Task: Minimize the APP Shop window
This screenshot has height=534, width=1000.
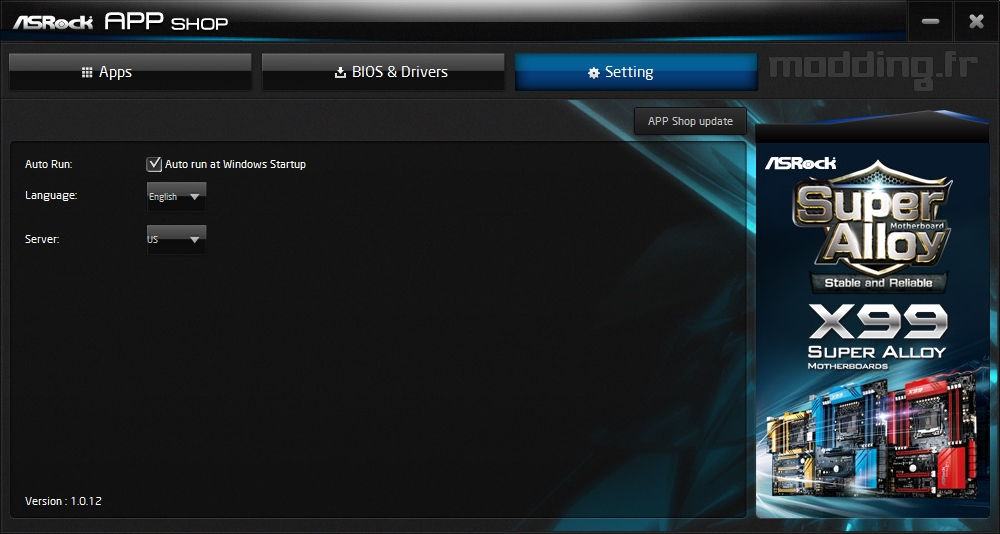Action: pos(930,21)
